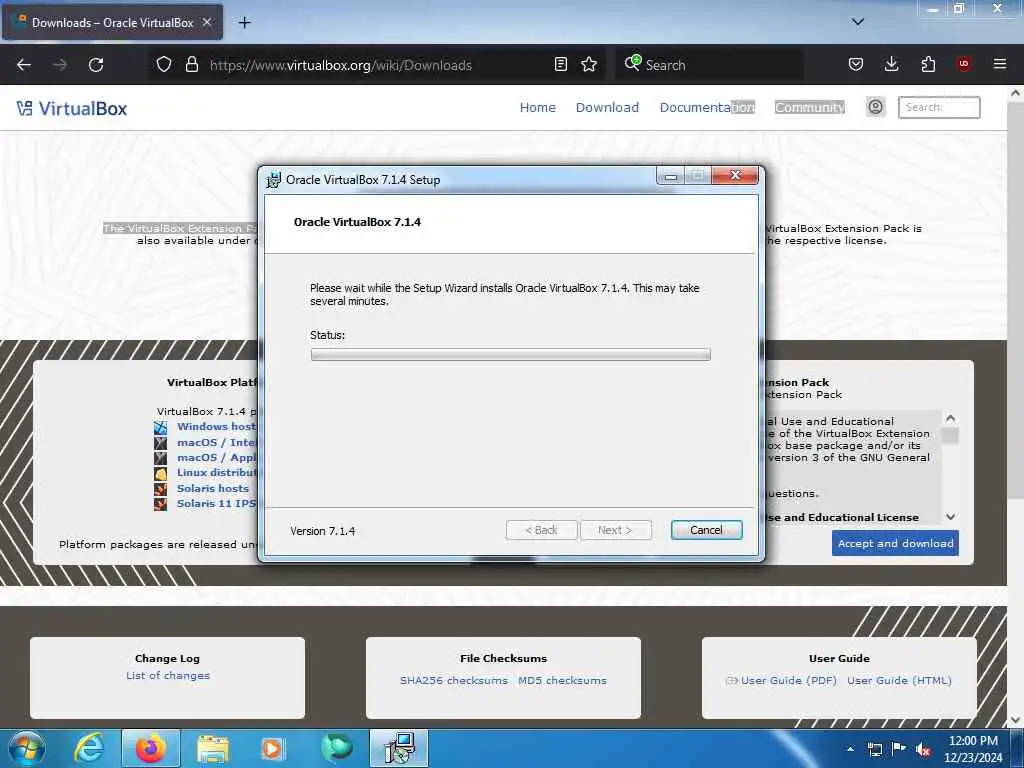Screen dimensions: 1024x768
Task: Open the macOS / Intel hosts link
Action: [x=216, y=442]
